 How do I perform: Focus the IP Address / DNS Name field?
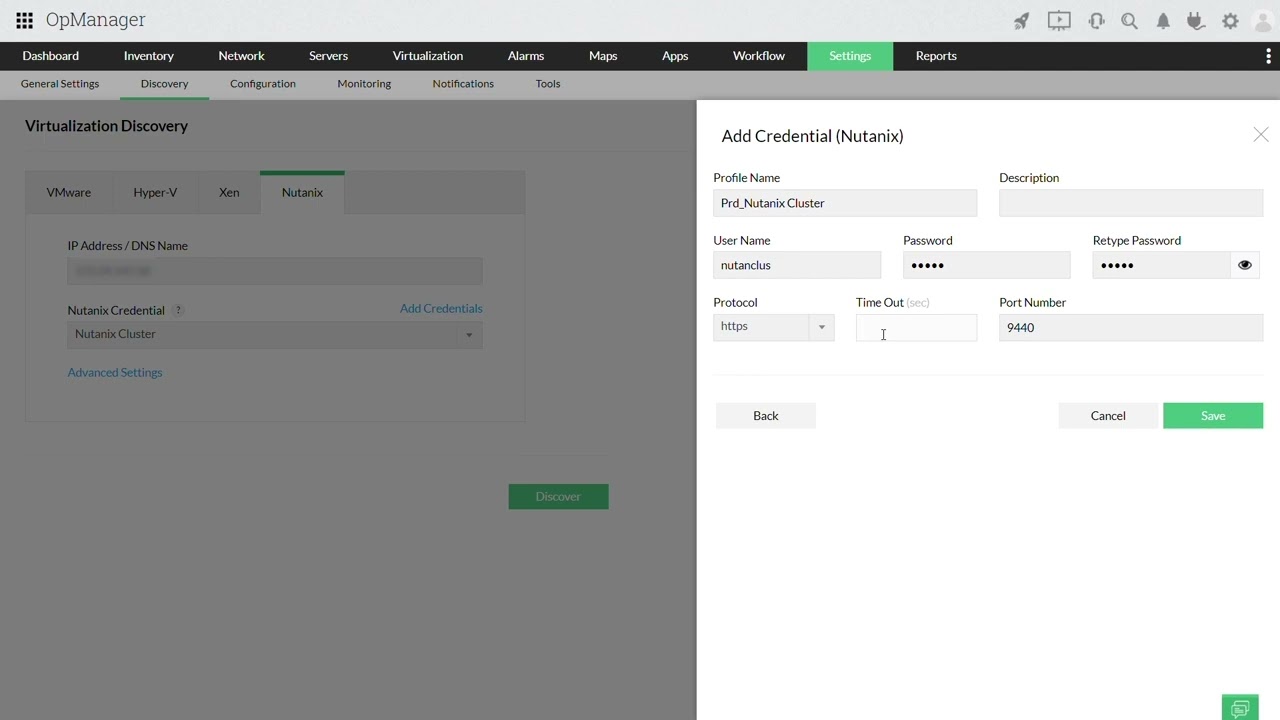tap(275, 271)
